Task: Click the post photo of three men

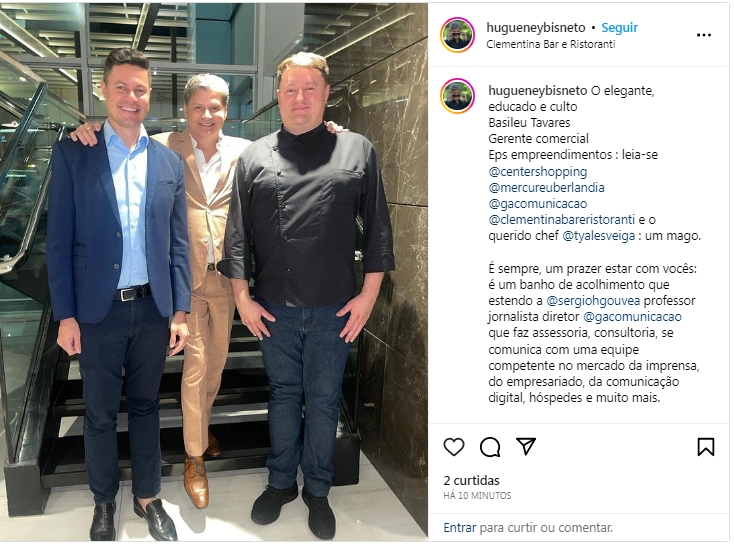Action: 216,273
